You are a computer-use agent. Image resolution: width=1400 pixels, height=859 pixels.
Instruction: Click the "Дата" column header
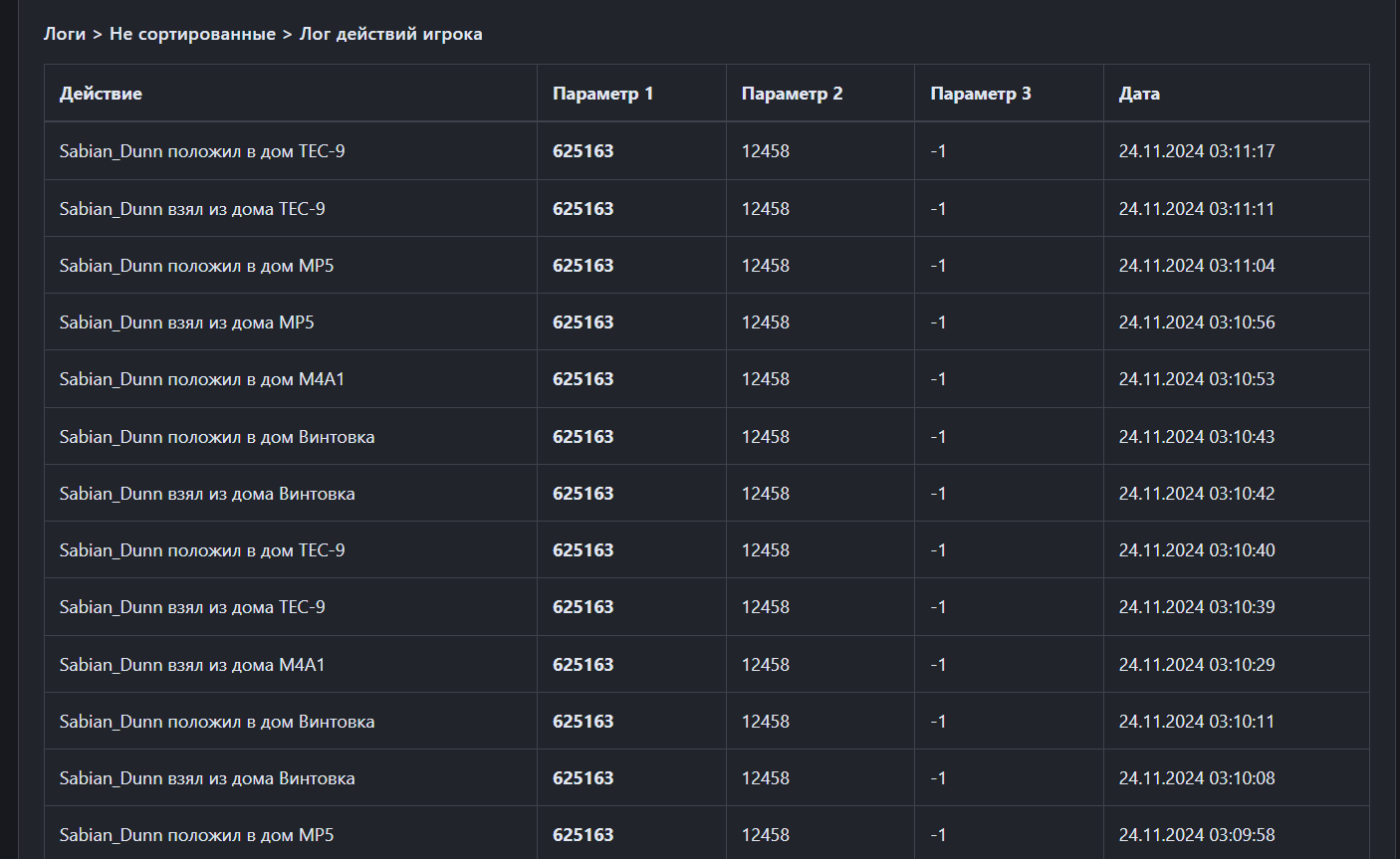pyautogui.click(x=1139, y=94)
